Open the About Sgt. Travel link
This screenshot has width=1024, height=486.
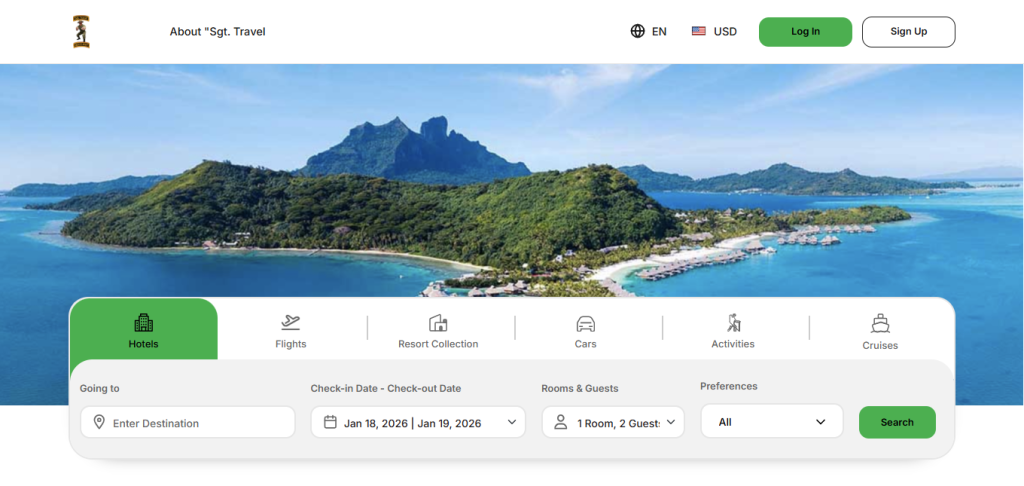pos(217,31)
